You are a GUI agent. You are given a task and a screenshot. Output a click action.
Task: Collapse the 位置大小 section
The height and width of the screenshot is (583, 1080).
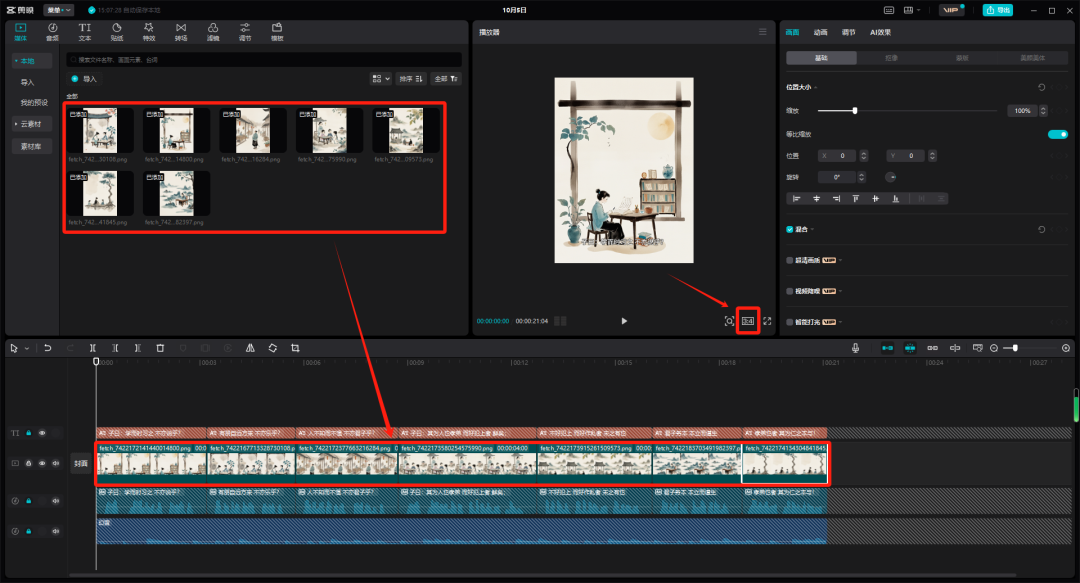click(x=816, y=88)
